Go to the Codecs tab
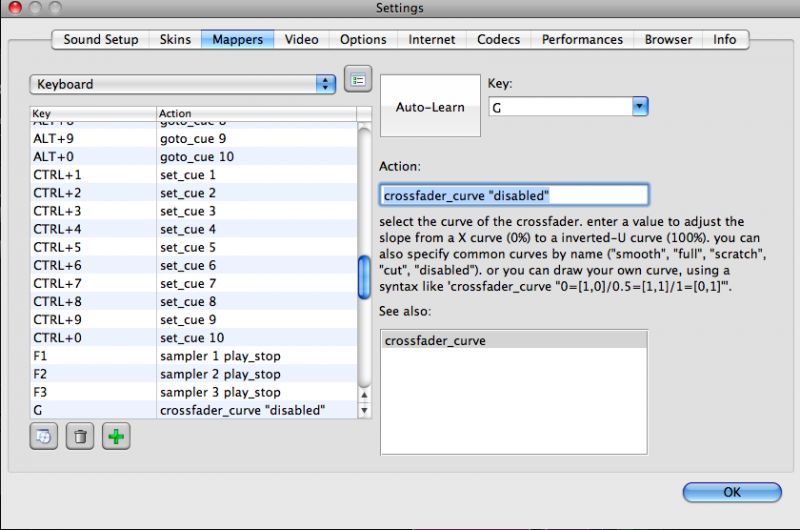The image size is (800, 530). click(498, 40)
